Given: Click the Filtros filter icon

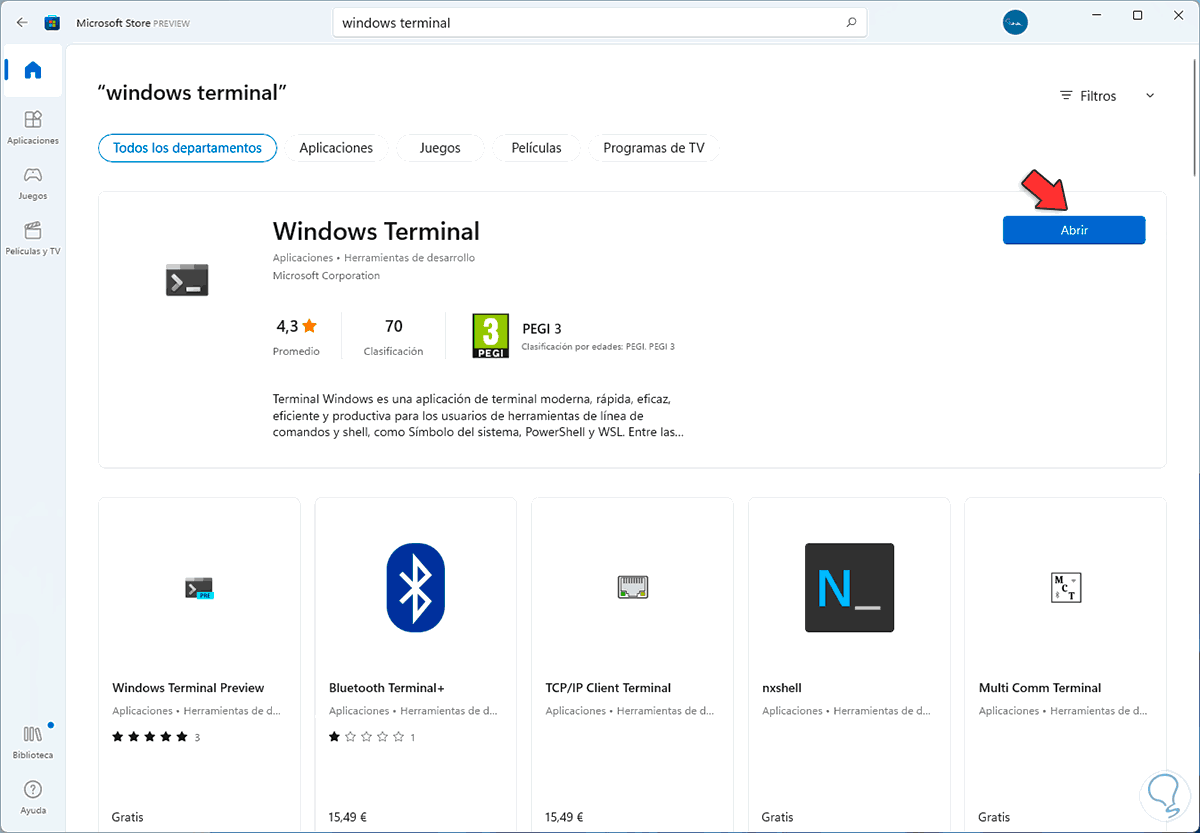Looking at the screenshot, I should [x=1066, y=96].
